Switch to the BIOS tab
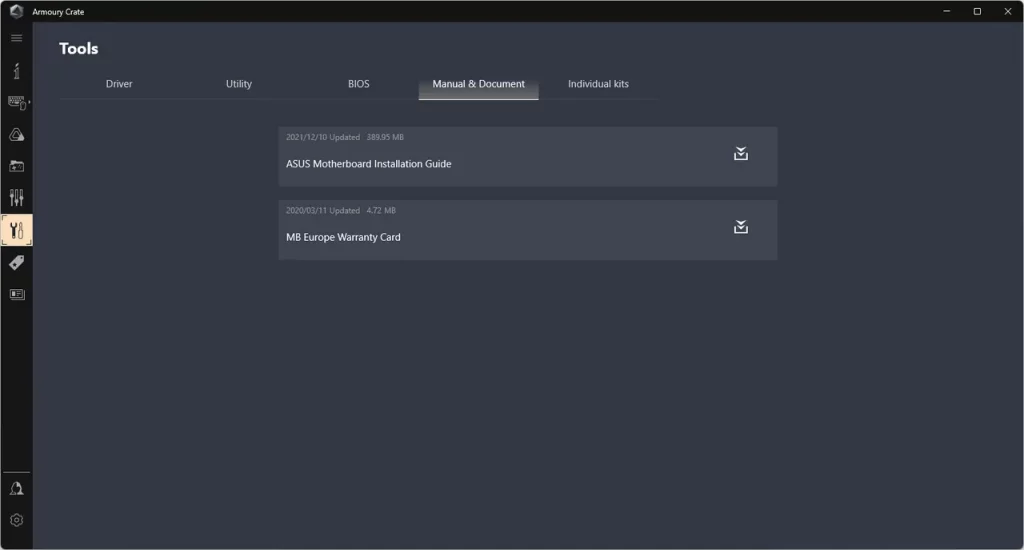 (x=359, y=84)
